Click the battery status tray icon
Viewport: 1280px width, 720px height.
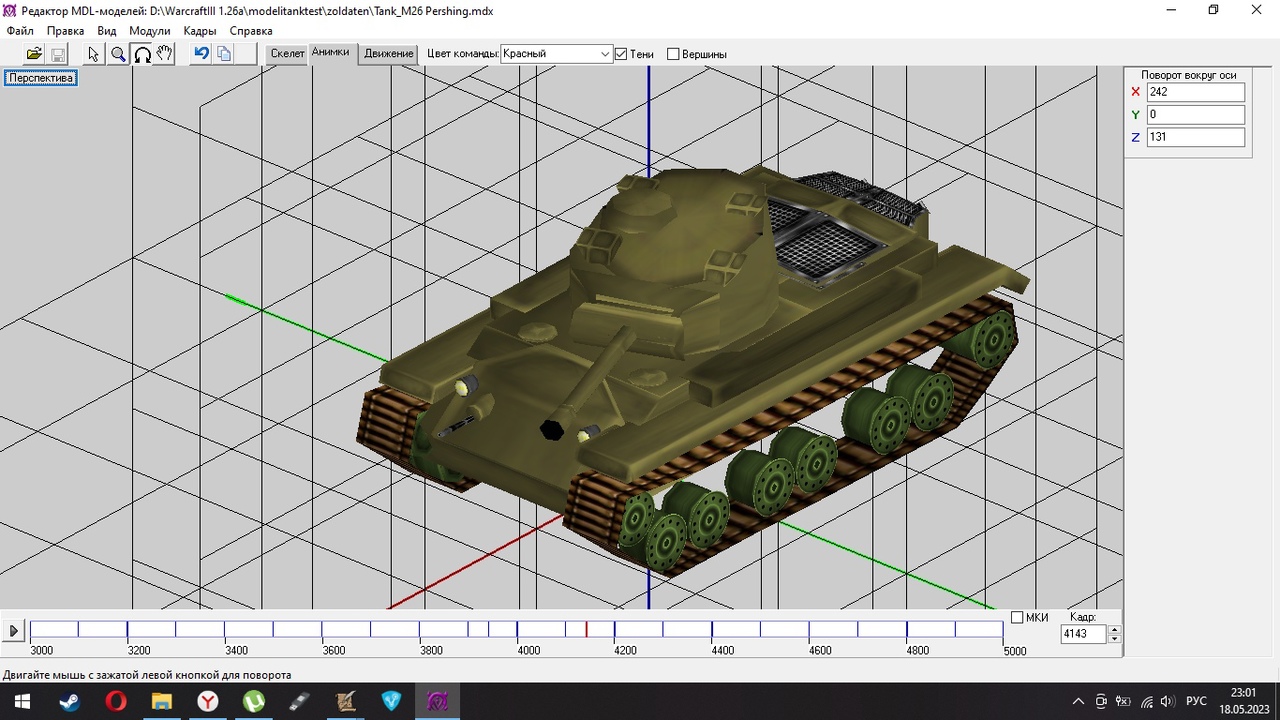(x=1123, y=701)
